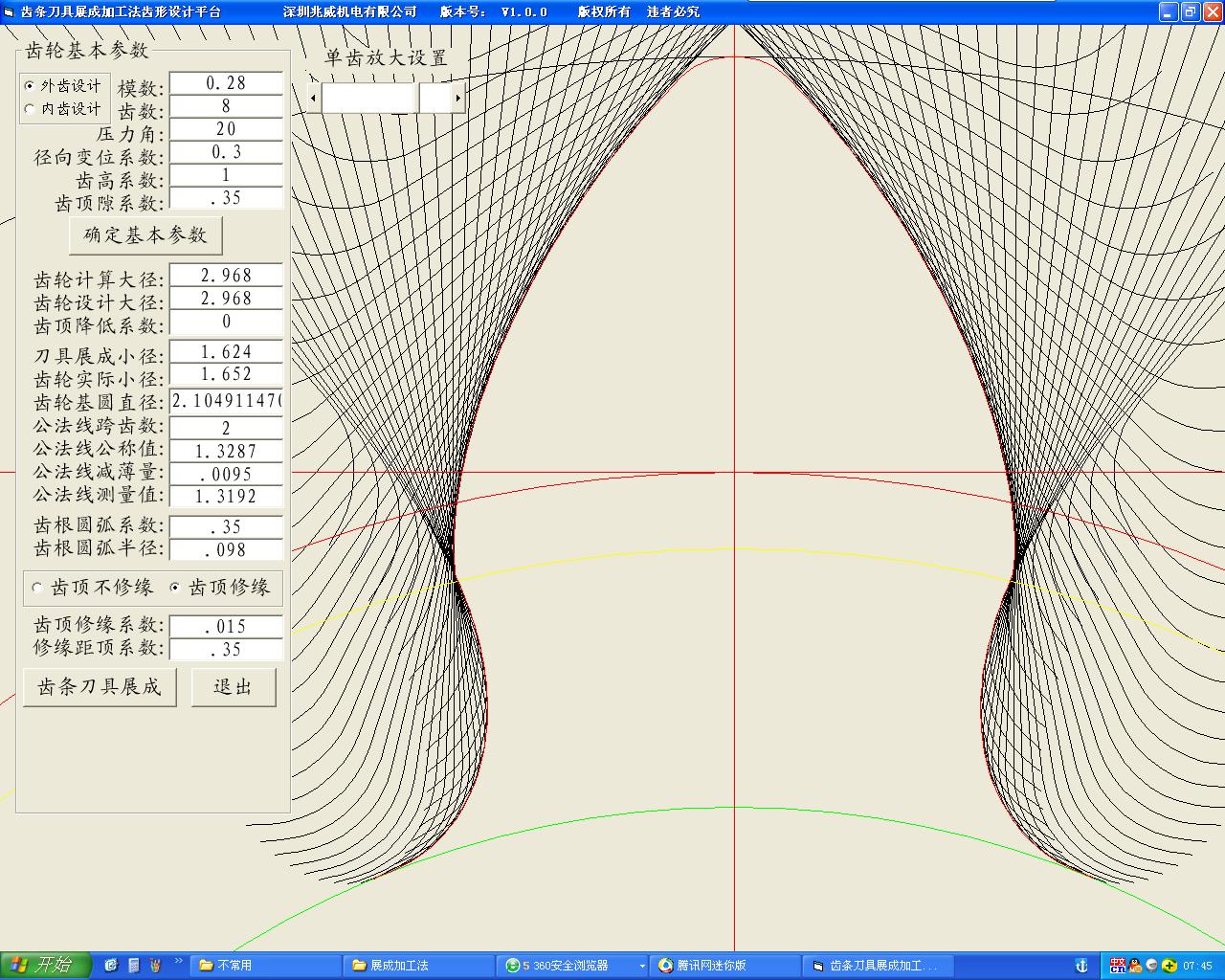Expand the 360安全浏览器 group dropdown arrow
Image resolution: width=1225 pixels, height=980 pixels.
(x=640, y=966)
